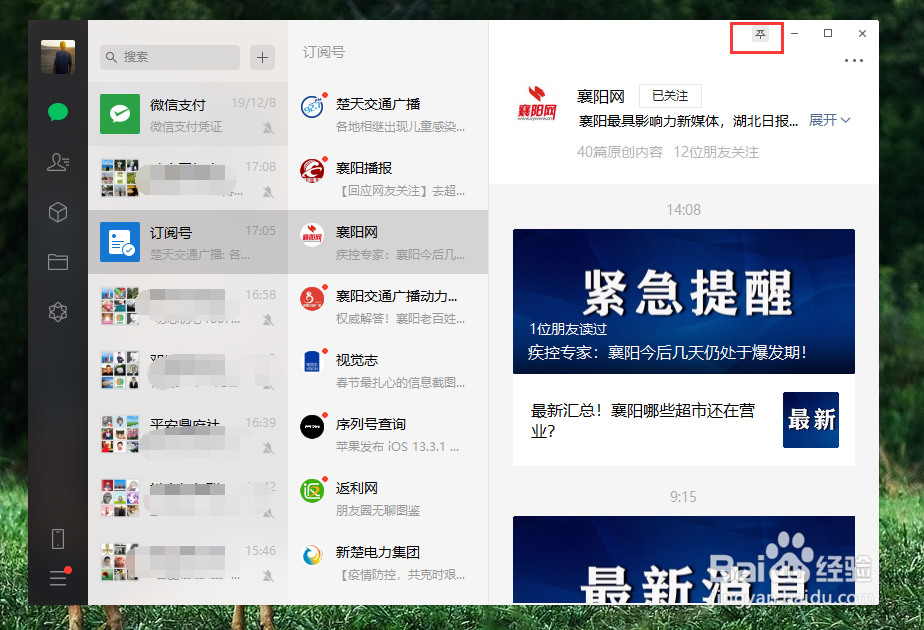This screenshot has height=630, width=924.
Task: Click the plus button to start chat
Action: point(262,57)
